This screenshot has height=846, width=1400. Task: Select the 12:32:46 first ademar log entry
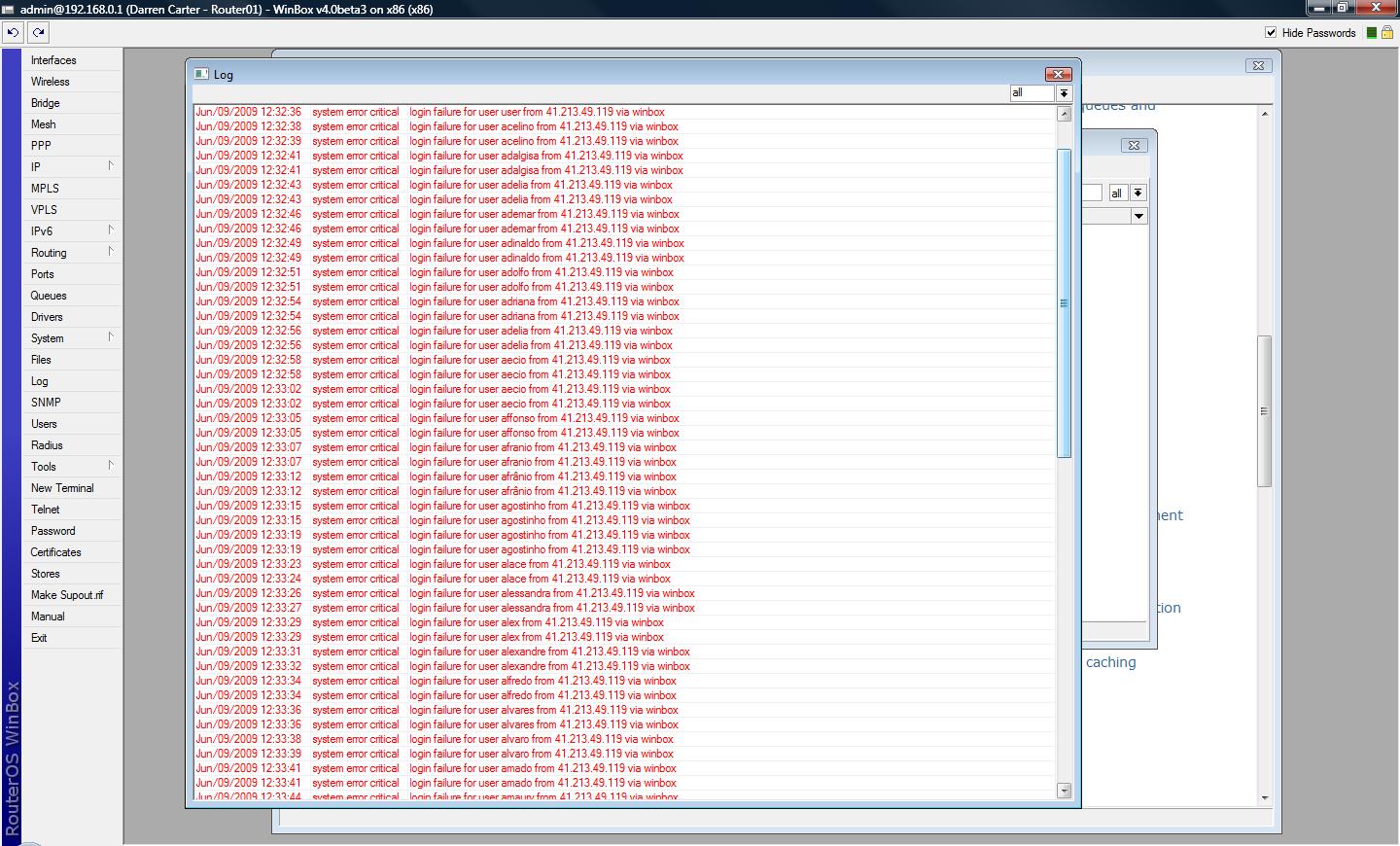[x=624, y=214]
